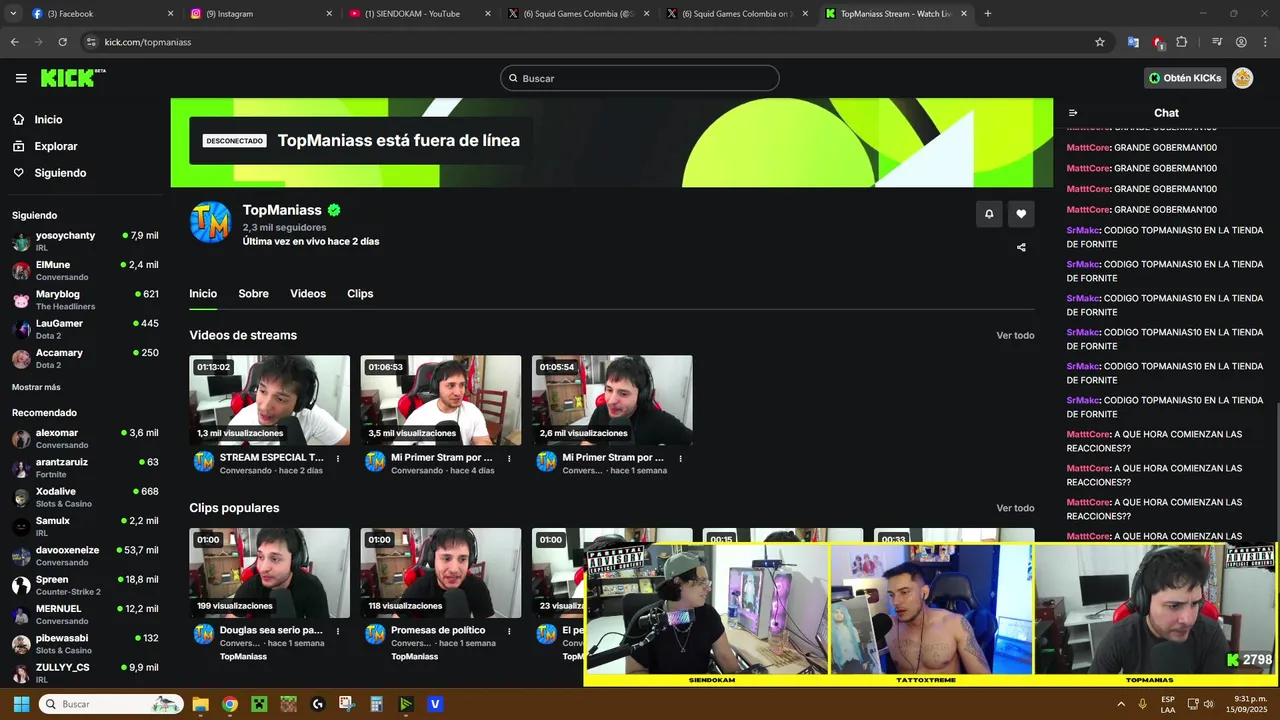
Task: Open options menu for STREAM ESPECIAL video
Action: (x=338, y=459)
